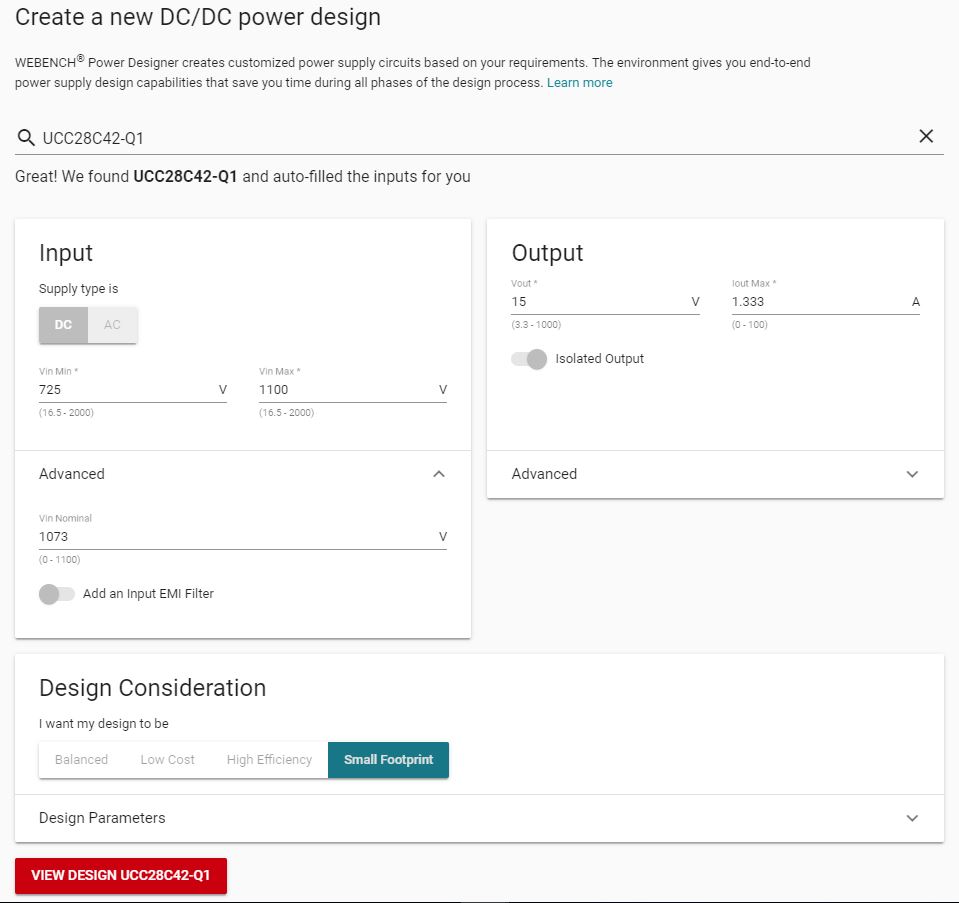This screenshot has width=959, height=903.
Task: Toggle the Isolated Output switch
Action: 529,359
